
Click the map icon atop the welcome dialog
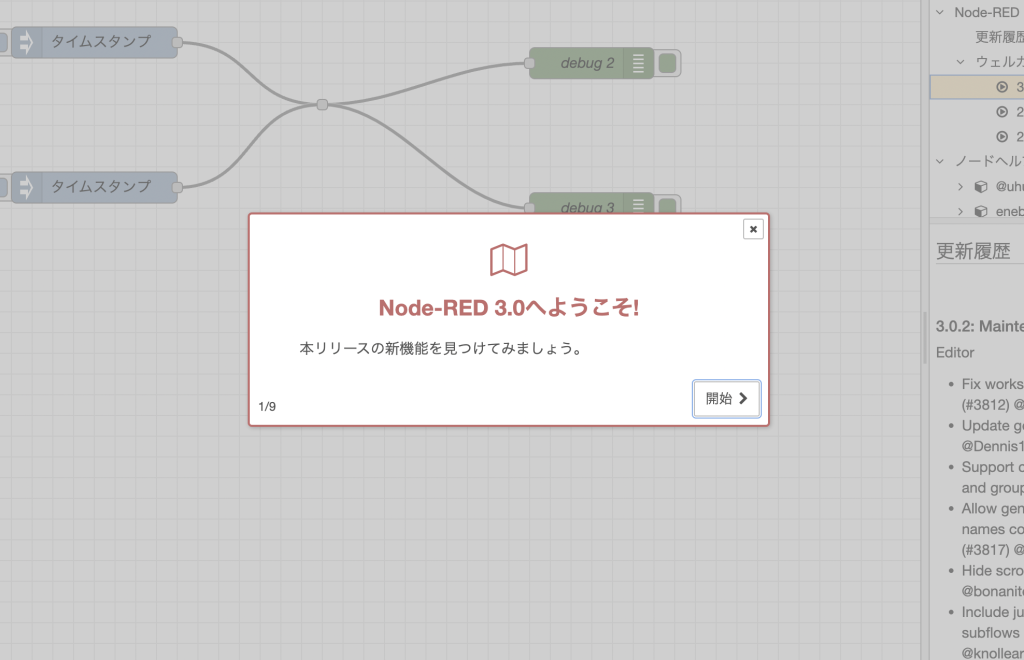pyautogui.click(x=510, y=258)
